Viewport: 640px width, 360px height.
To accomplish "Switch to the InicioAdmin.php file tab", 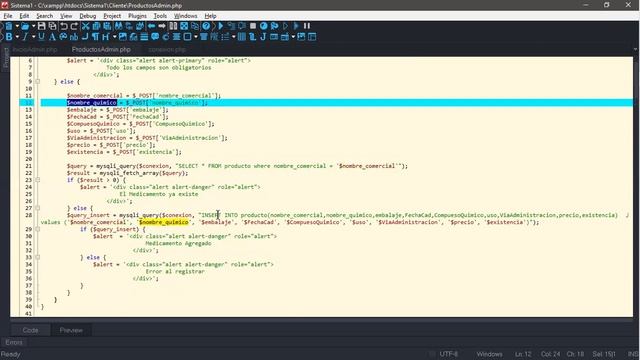I will pyautogui.click(x=35, y=49).
